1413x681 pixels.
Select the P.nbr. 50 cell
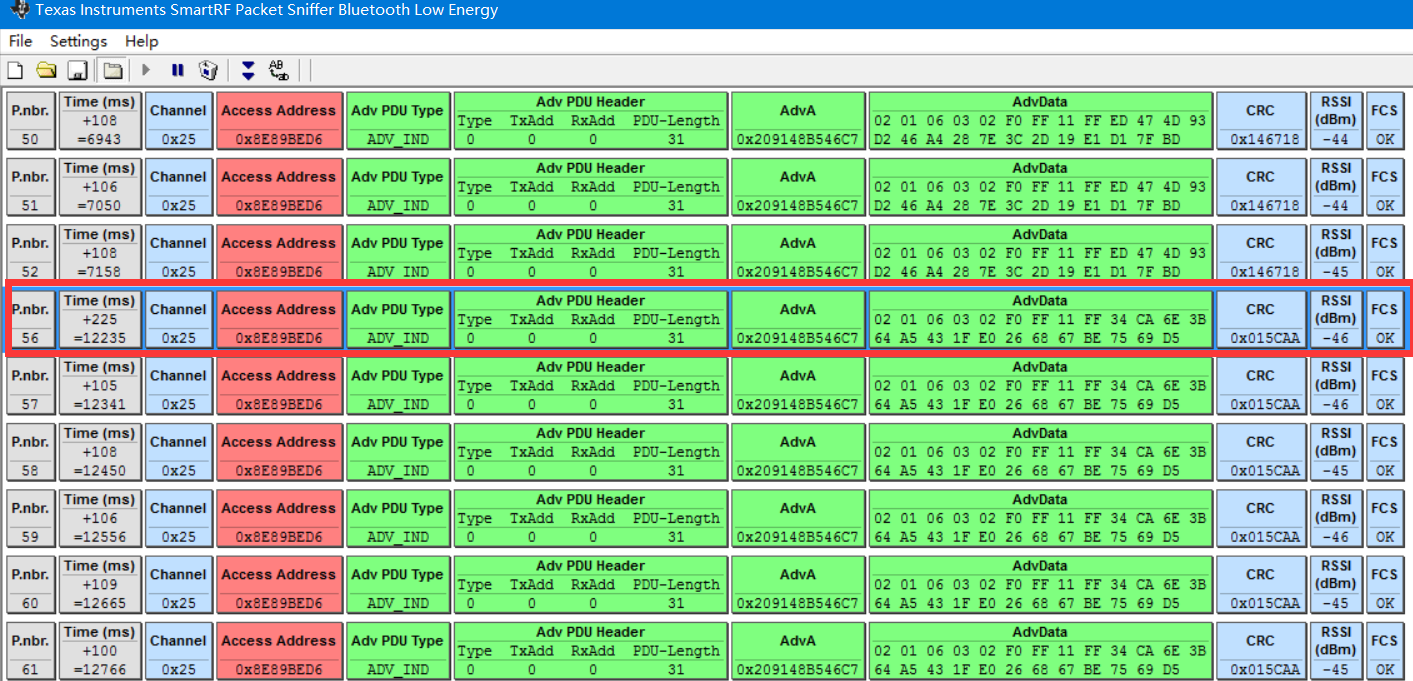click(30, 120)
